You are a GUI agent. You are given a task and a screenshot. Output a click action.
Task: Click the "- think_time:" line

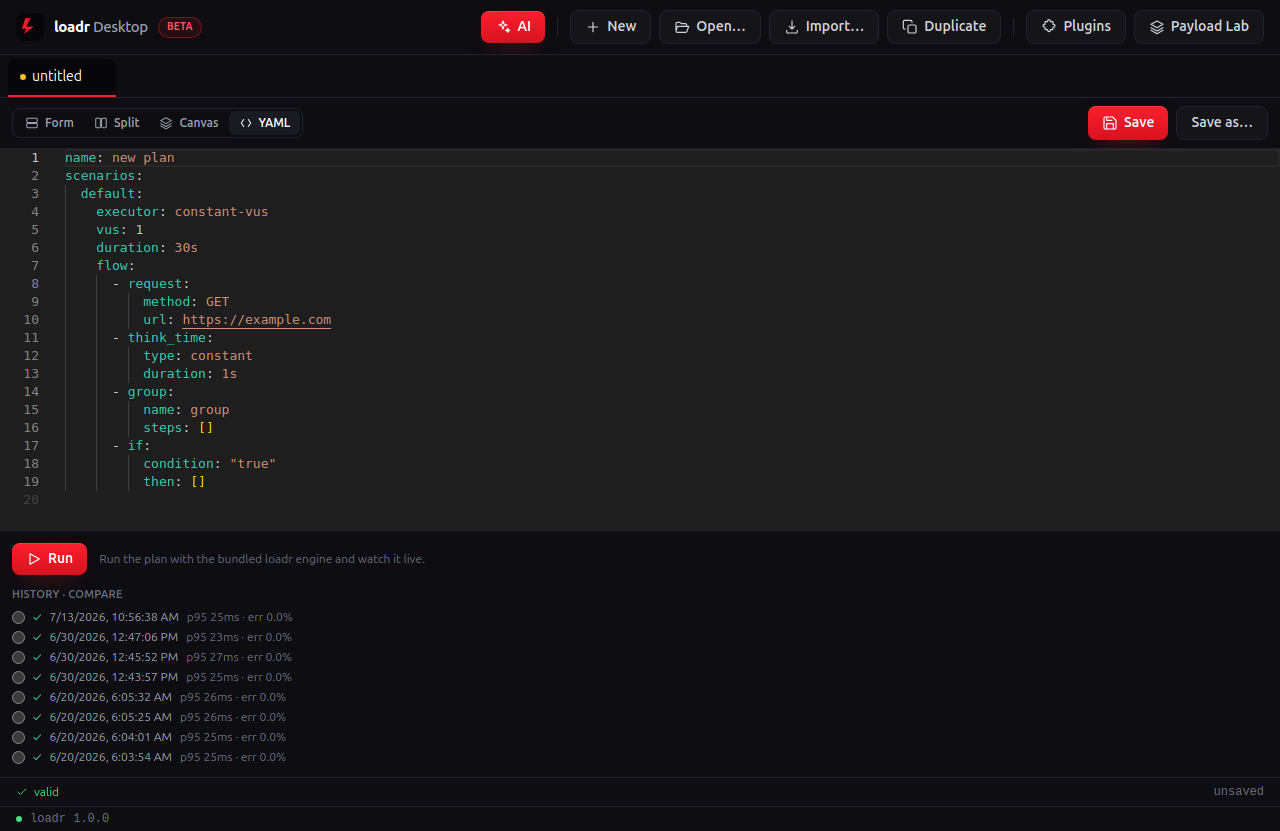point(163,338)
